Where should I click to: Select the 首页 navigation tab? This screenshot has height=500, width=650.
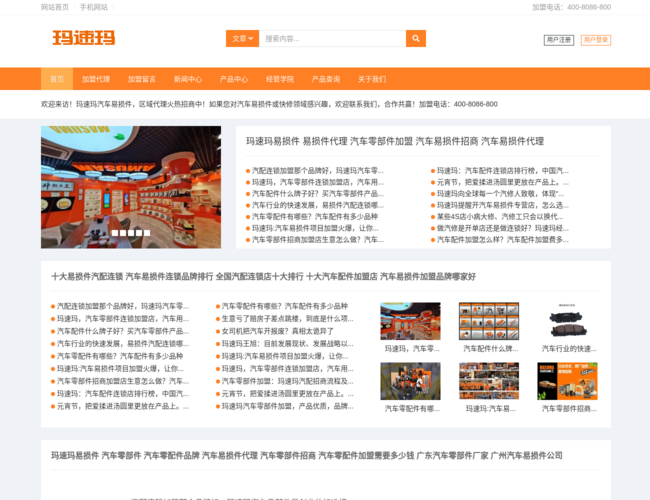57,79
